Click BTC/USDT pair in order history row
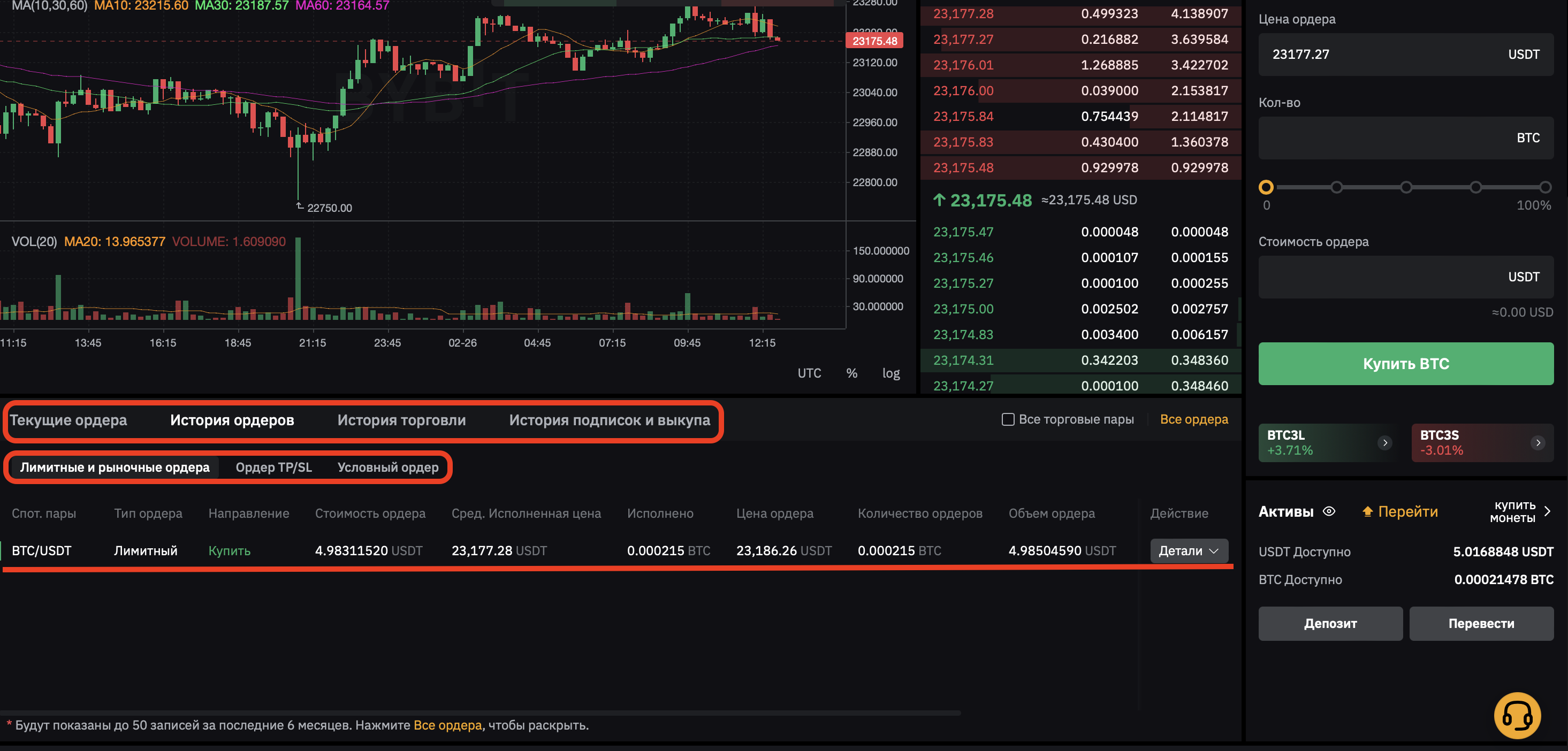This screenshot has width=1568, height=751. [x=41, y=551]
